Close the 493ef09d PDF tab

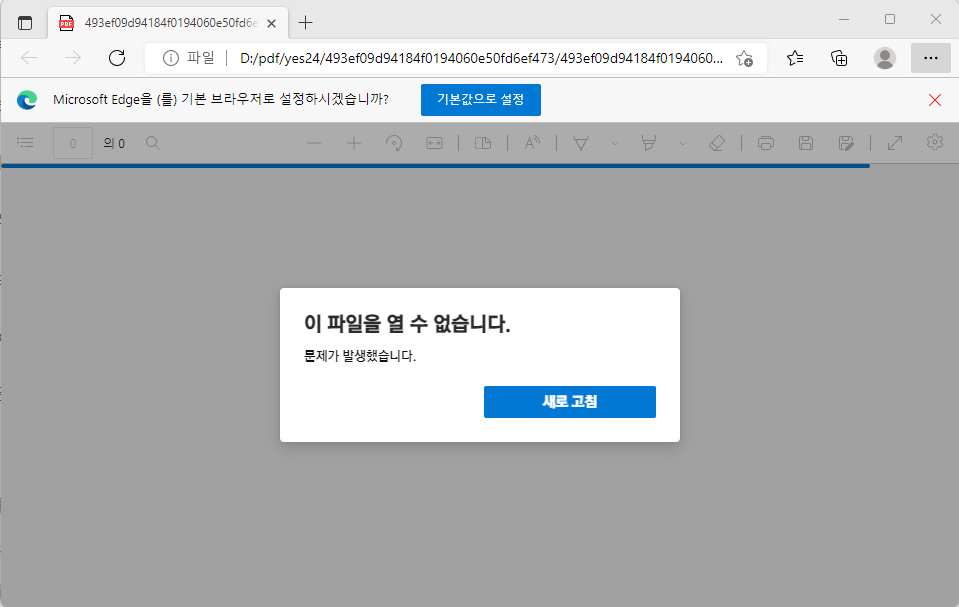click(x=272, y=23)
